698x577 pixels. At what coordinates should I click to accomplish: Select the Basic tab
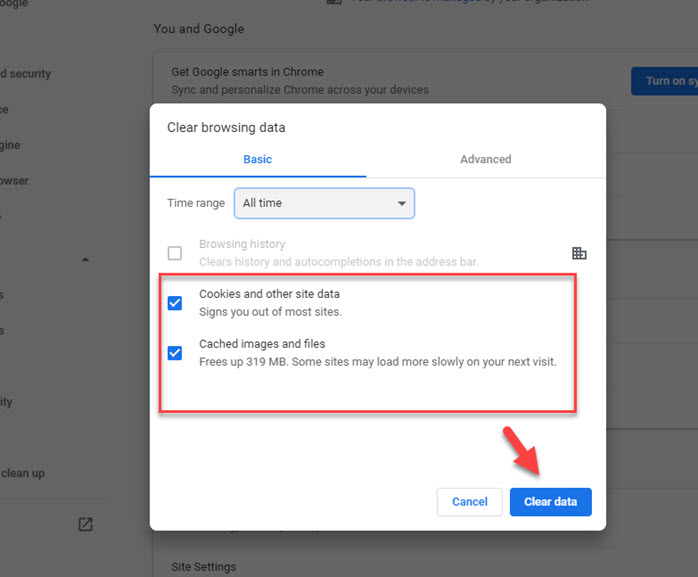pos(258,159)
